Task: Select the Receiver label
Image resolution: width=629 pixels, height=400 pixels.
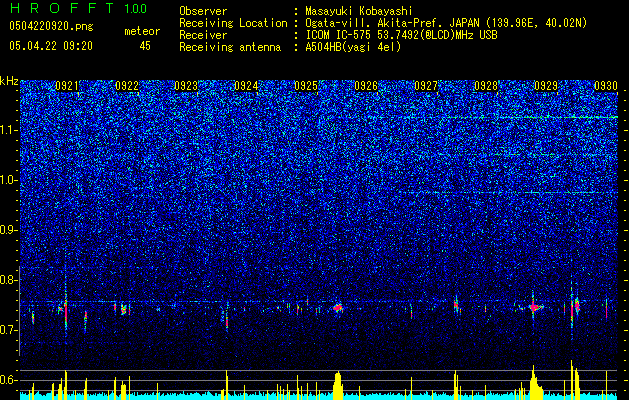Action: 203,35
